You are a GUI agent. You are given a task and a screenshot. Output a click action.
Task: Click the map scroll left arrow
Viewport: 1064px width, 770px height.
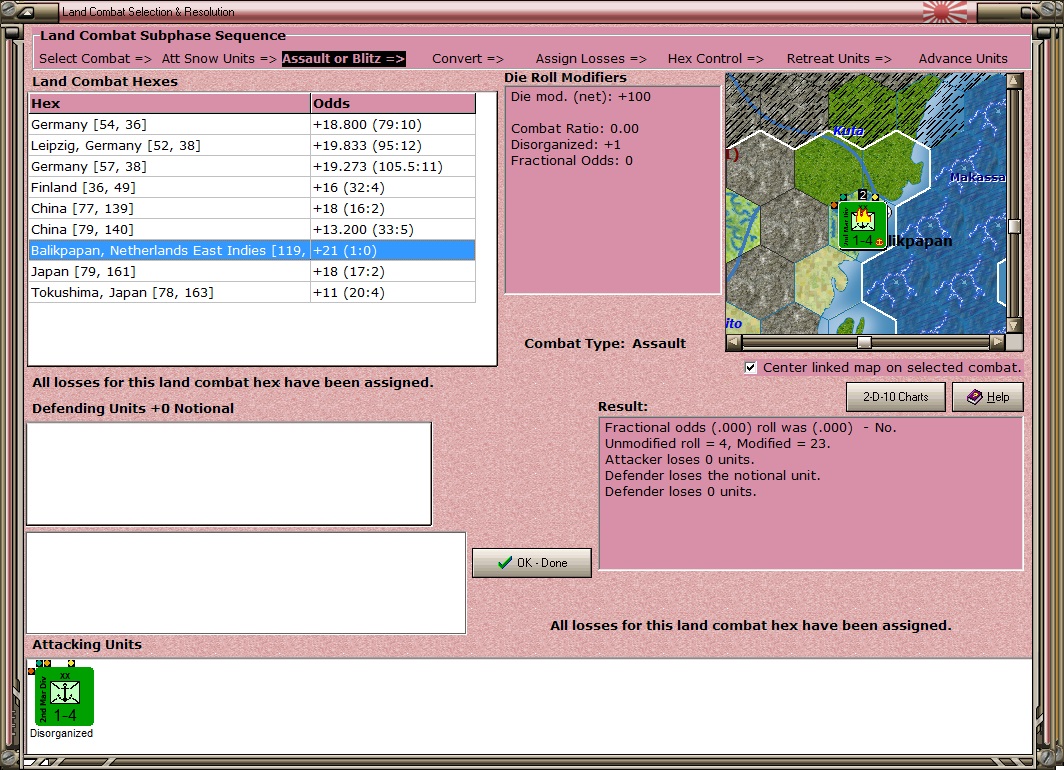(x=734, y=343)
